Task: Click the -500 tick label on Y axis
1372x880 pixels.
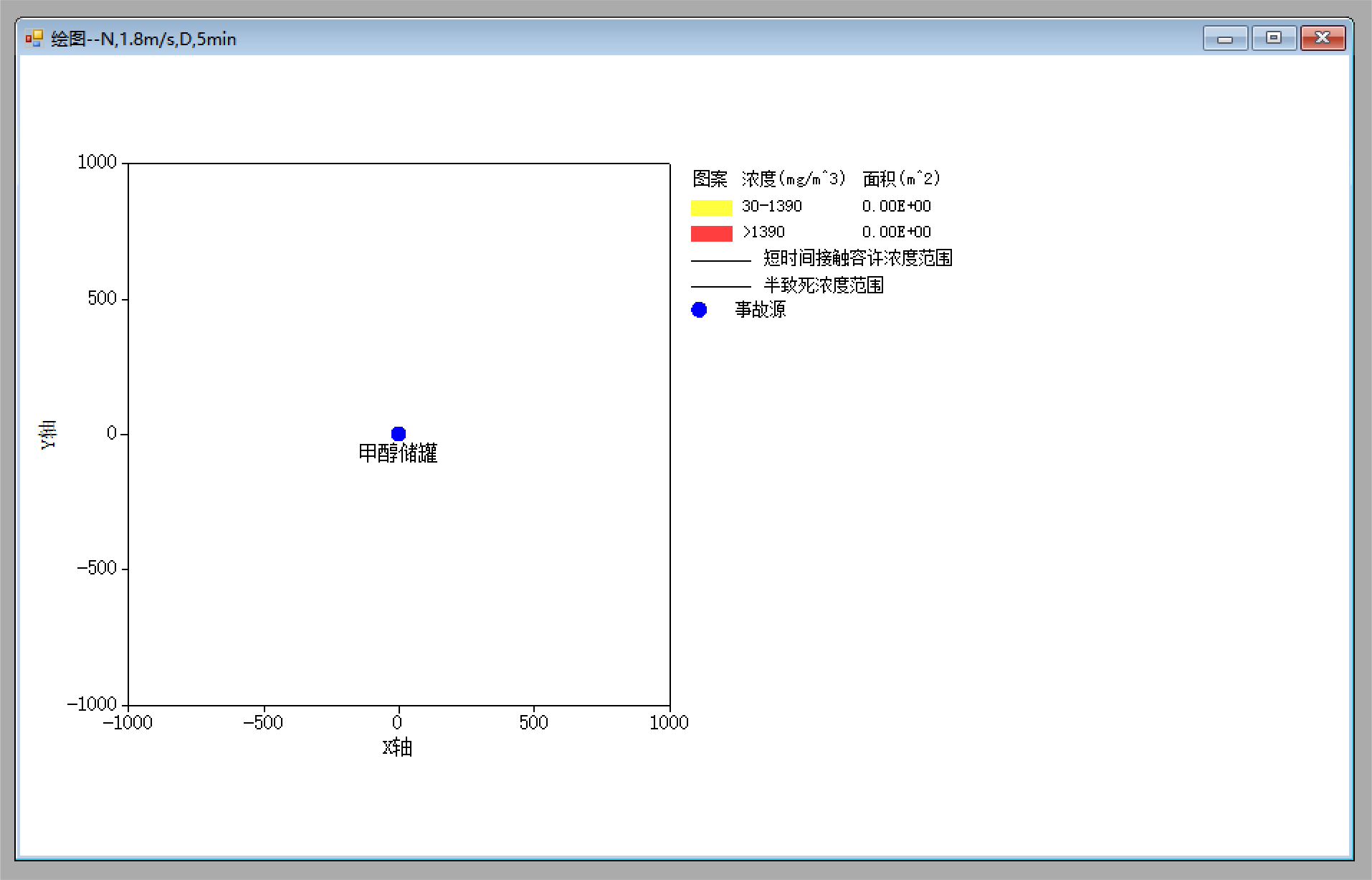Action: tap(97, 568)
